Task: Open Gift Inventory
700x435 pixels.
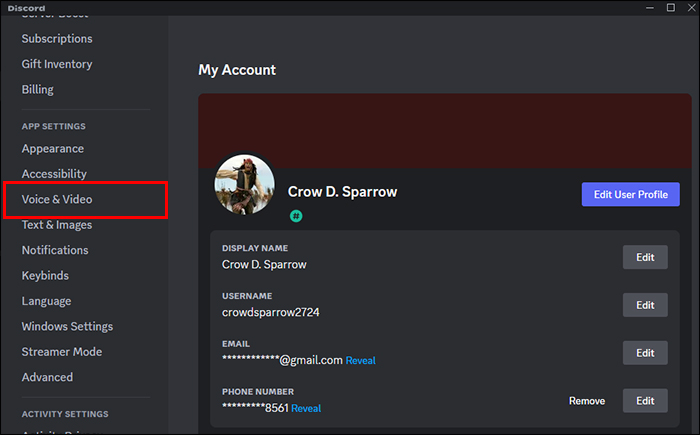Action: pos(57,64)
